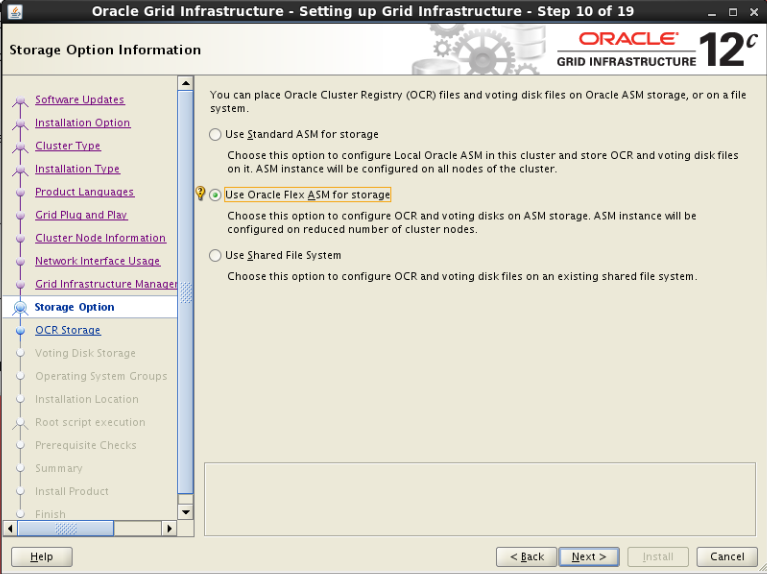Jump to the Cluster Type step
The width and height of the screenshot is (767, 574).
[x=68, y=145]
